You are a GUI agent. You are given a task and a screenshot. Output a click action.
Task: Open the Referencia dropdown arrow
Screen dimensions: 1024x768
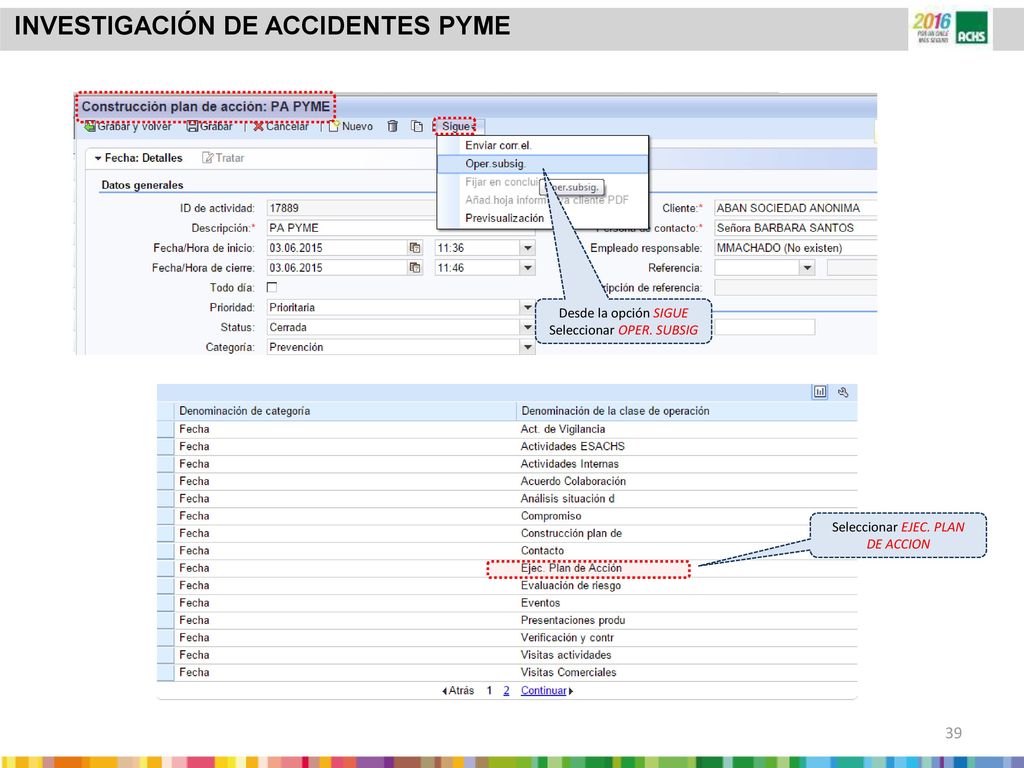pyautogui.click(x=808, y=268)
